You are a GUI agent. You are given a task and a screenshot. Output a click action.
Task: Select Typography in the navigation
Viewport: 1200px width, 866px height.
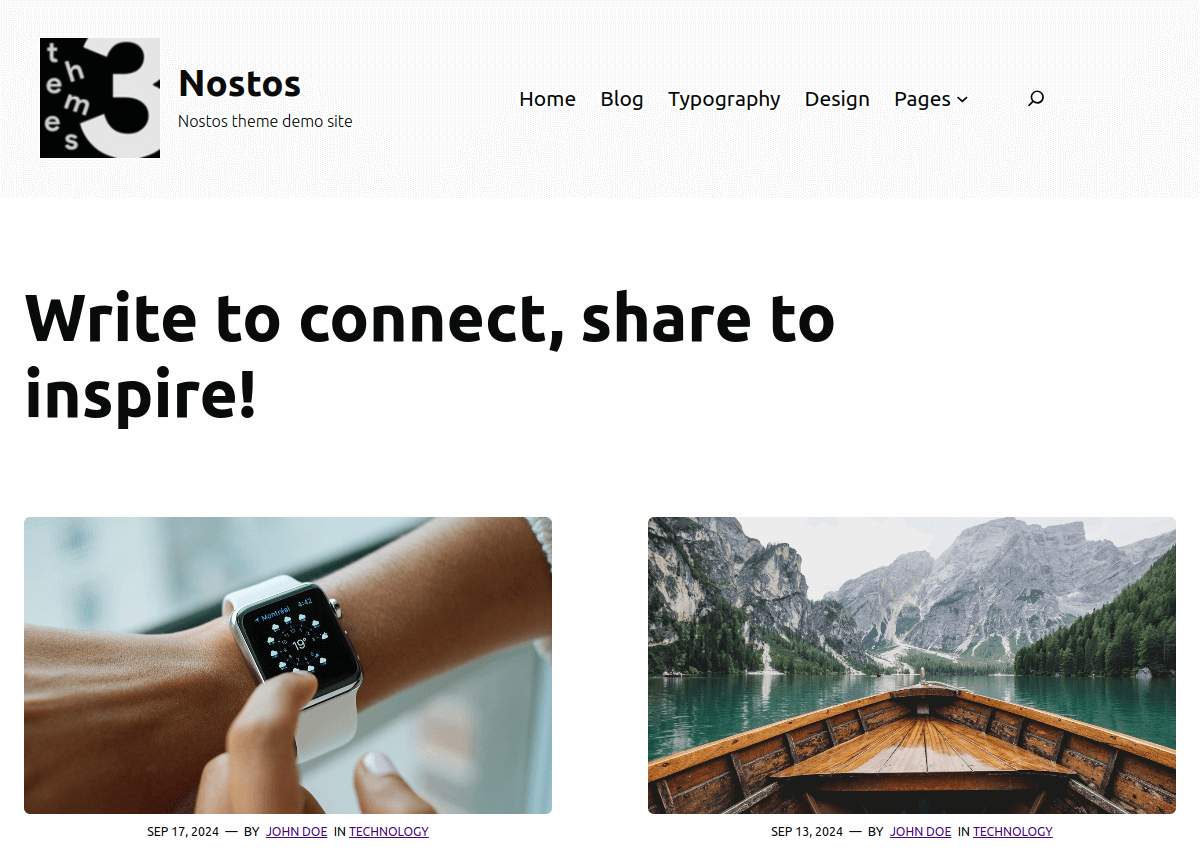coord(724,99)
